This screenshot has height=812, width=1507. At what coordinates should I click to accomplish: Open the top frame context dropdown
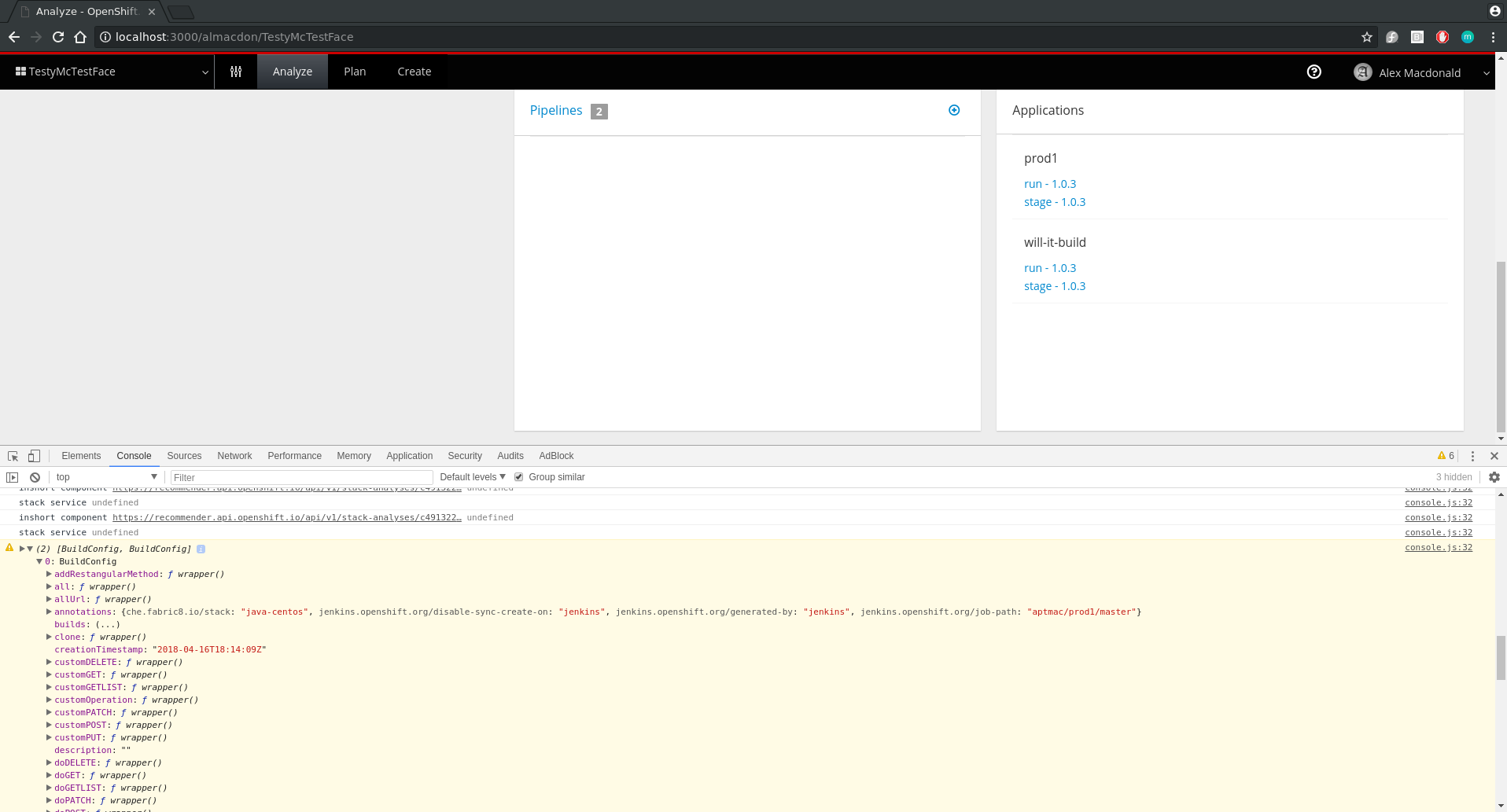(x=106, y=476)
